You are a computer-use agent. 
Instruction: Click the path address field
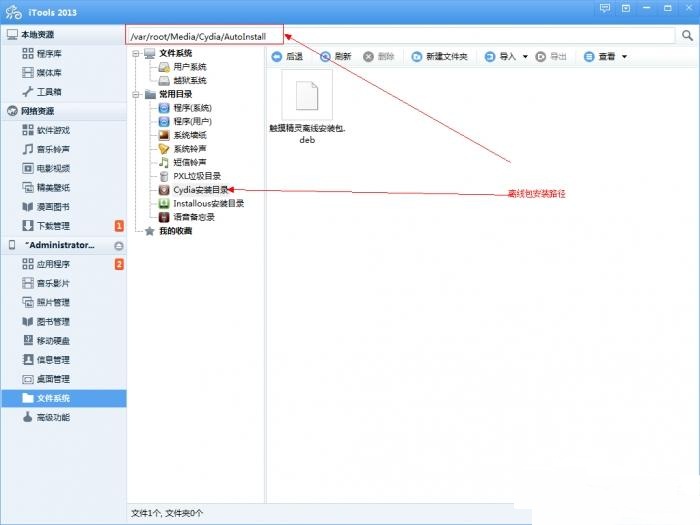[x=400, y=35]
